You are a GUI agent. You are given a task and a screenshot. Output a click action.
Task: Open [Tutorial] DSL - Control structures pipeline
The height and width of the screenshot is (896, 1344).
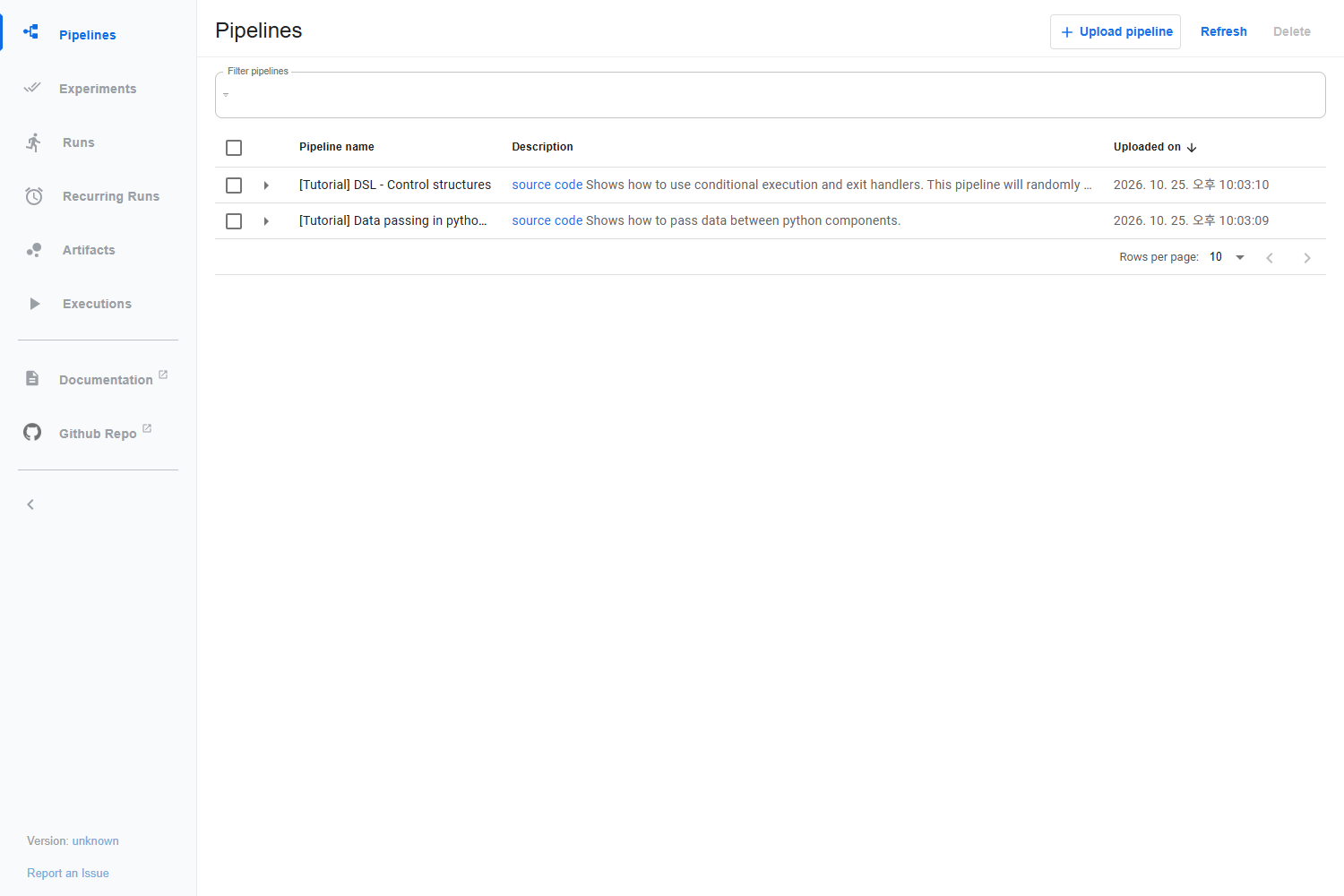[395, 185]
